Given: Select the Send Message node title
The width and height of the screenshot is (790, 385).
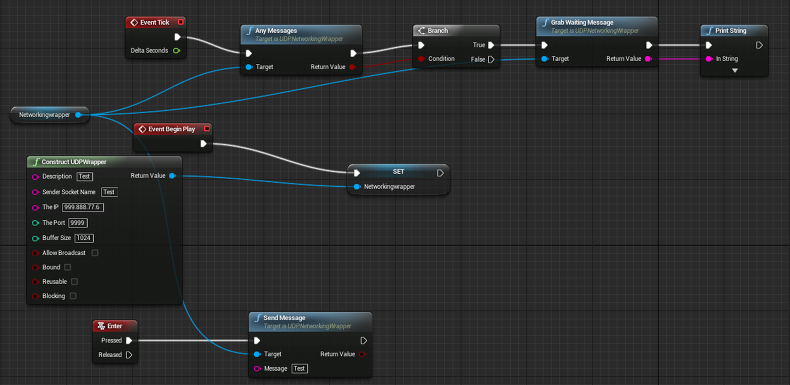Looking at the screenshot, I should [284, 318].
